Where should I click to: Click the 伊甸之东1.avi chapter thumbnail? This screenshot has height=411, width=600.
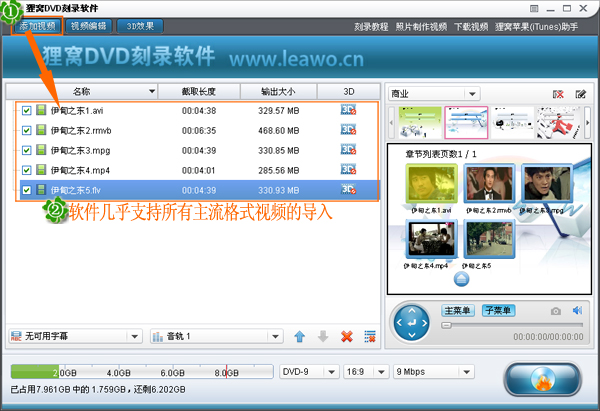(431, 184)
